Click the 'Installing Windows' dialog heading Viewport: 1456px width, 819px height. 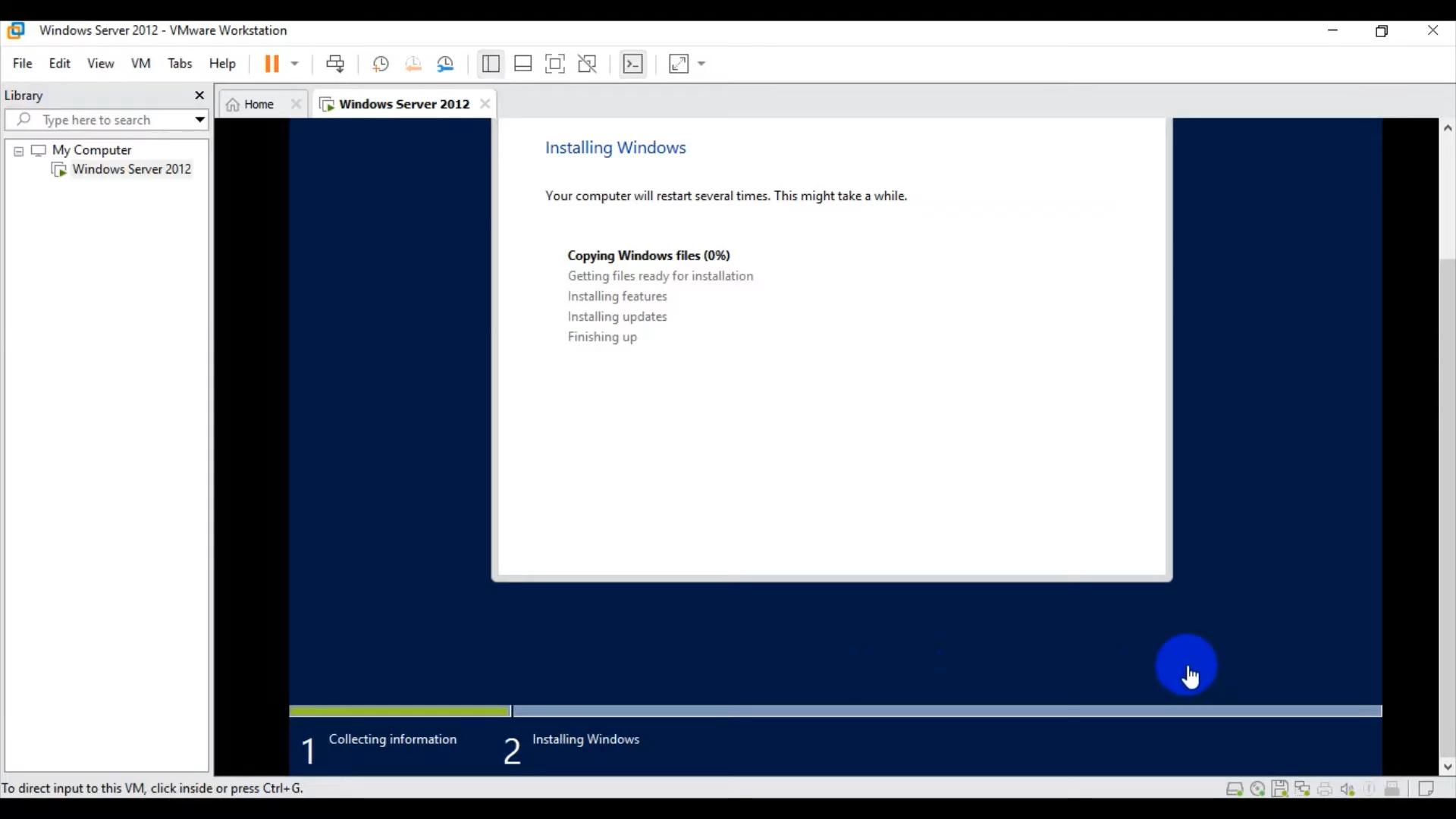point(616,148)
